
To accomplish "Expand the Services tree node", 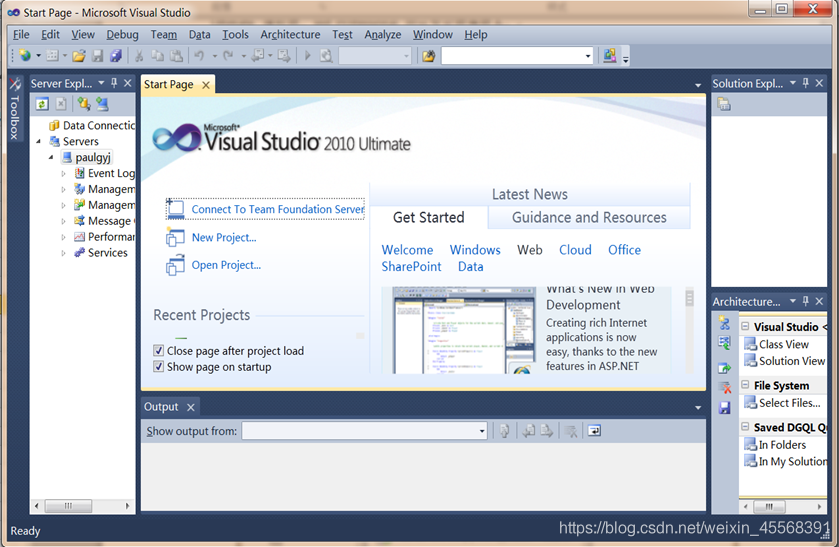I will (63, 253).
